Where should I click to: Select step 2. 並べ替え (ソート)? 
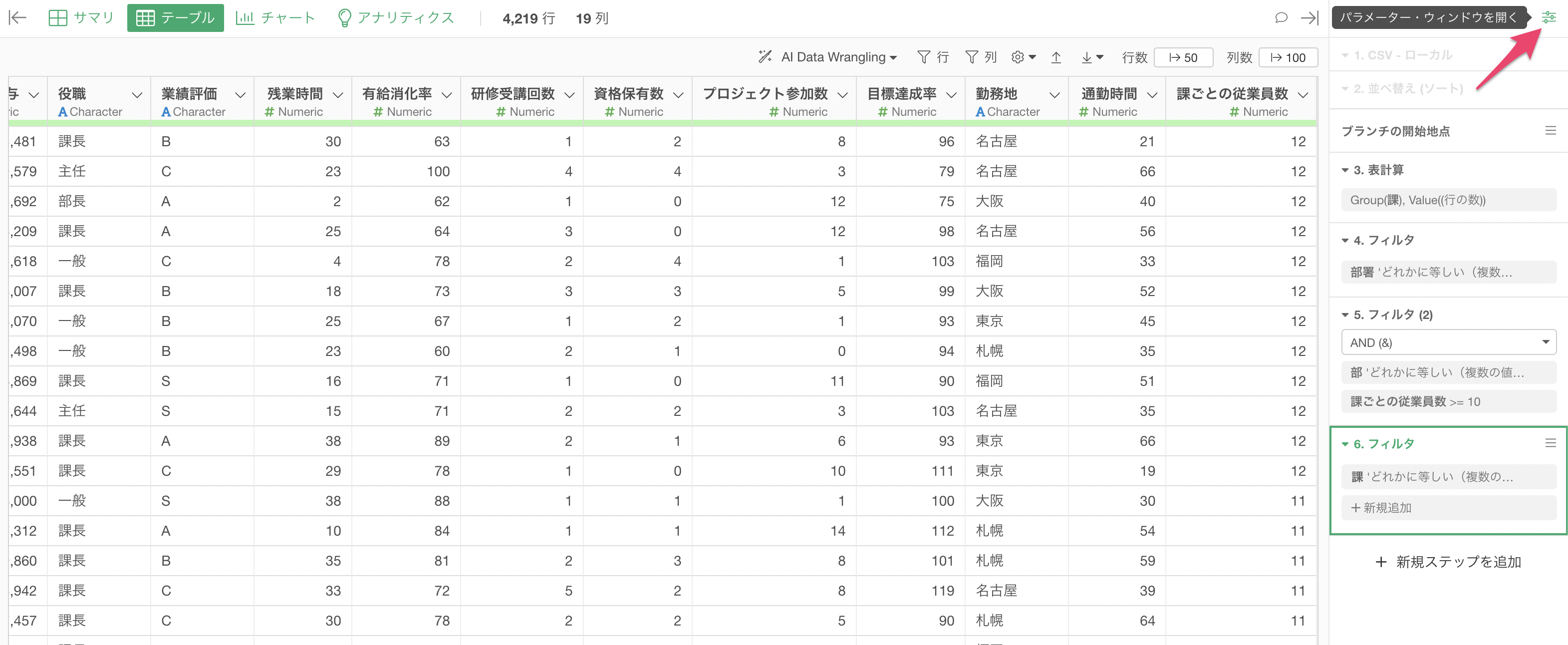pyautogui.click(x=1407, y=89)
